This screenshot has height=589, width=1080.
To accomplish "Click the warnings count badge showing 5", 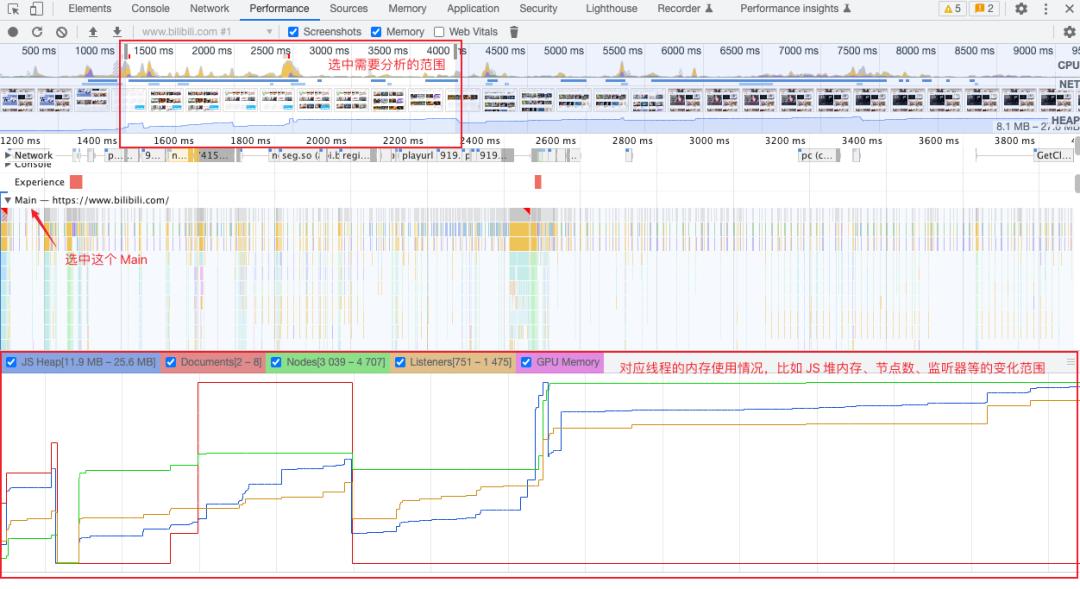I will (x=952, y=9).
